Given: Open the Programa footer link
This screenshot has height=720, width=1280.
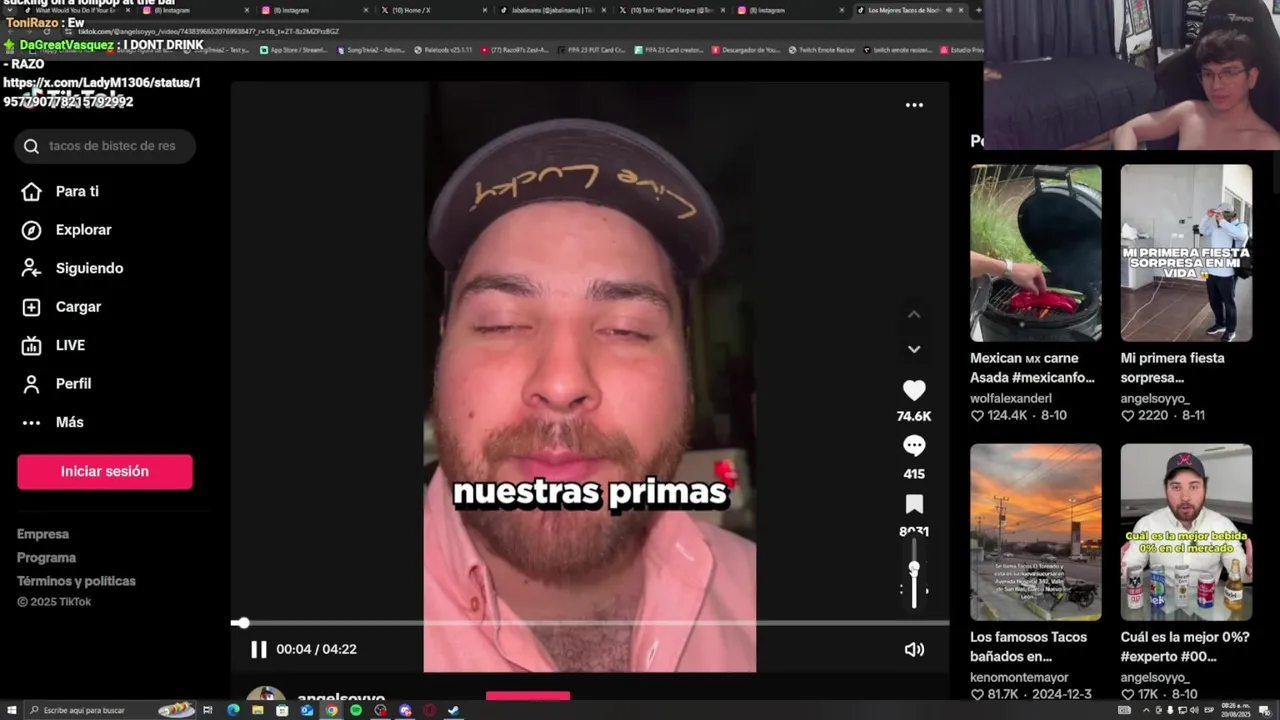Looking at the screenshot, I should click(x=46, y=558).
